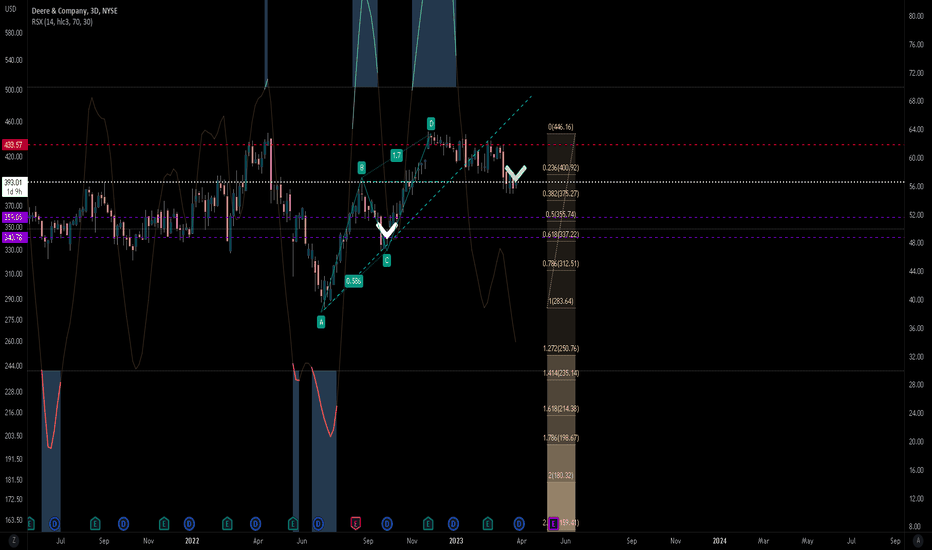Click 163.50 on the left price scale
The height and width of the screenshot is (550, 932).
coord(13,520)
